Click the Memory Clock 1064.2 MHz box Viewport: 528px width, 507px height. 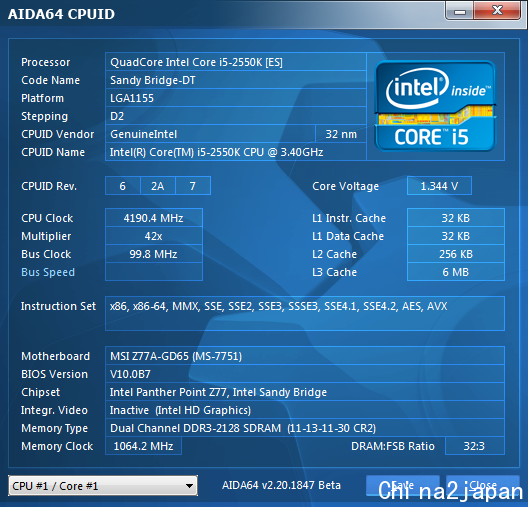point(143,446)
